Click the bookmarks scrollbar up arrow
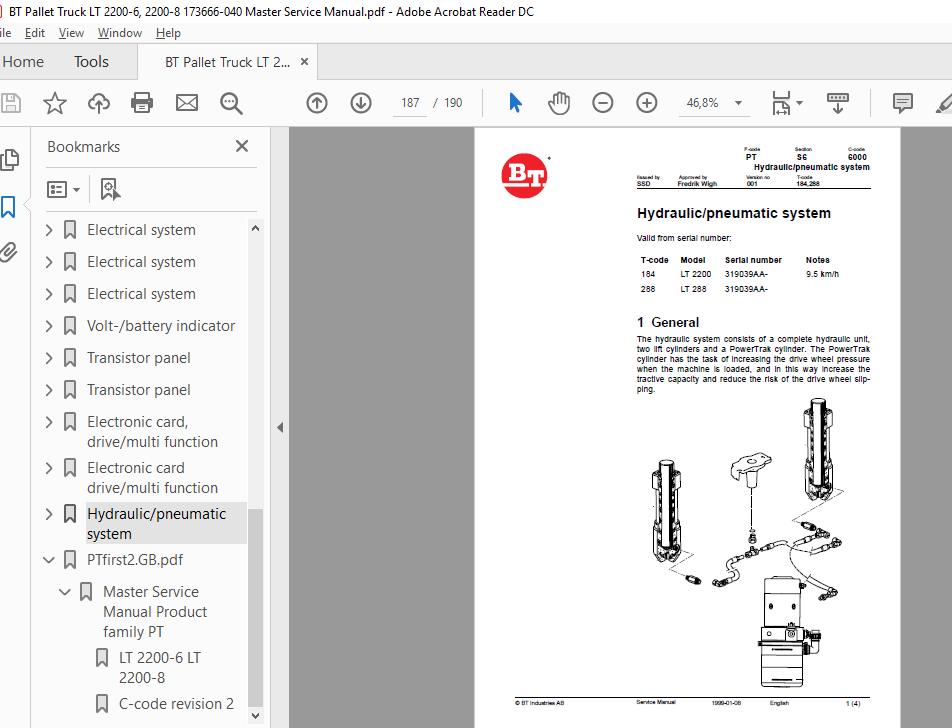 coord(256,228)
